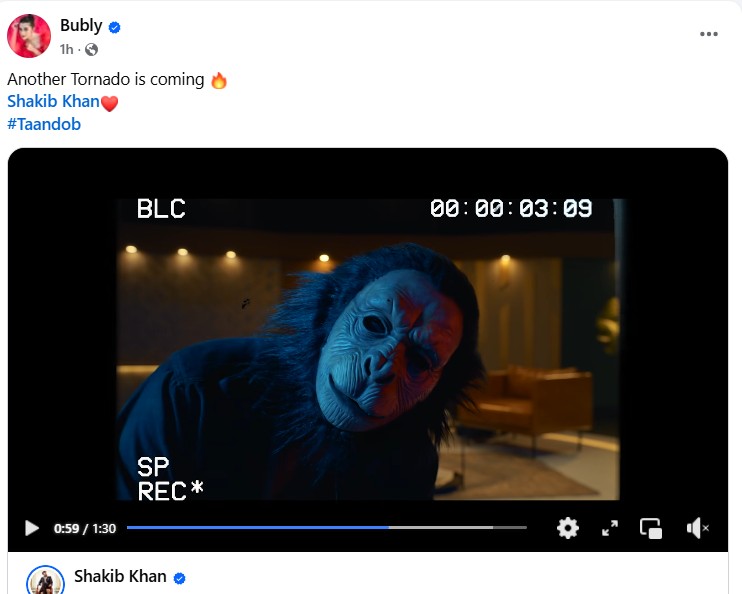The height and width of the screenshot is (594, 742).
Task: Click the public globe privacy icon
Action: [91, 49]
